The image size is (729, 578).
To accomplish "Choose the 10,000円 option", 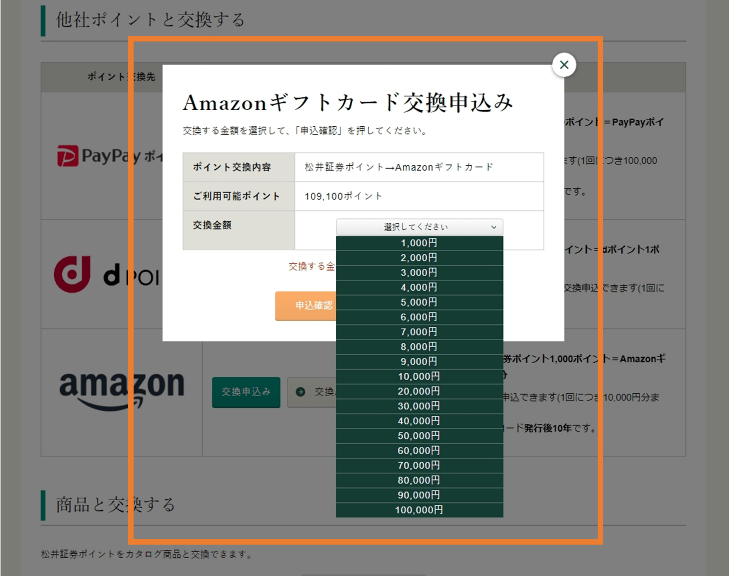I will [x=419, y=377].
